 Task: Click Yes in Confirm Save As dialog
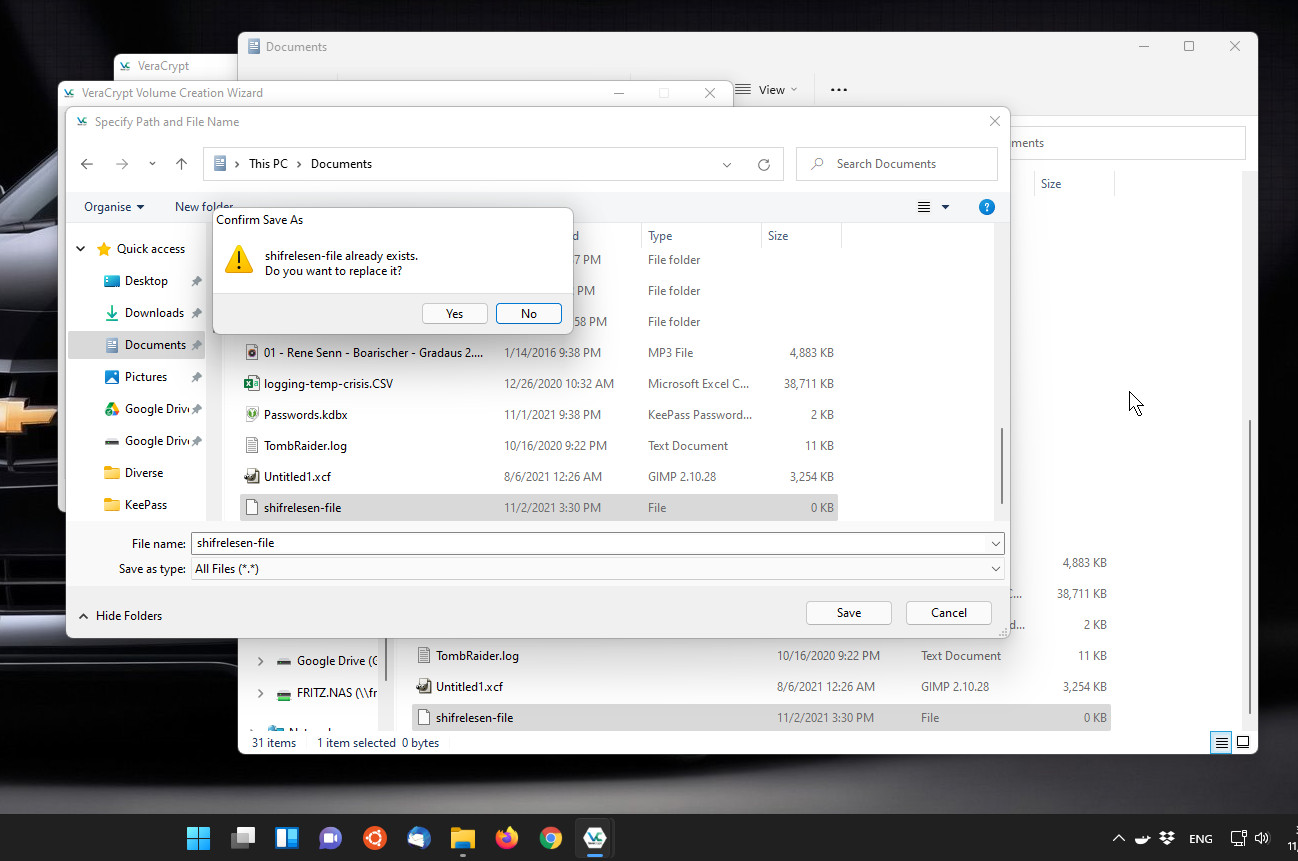click(454, 314)
